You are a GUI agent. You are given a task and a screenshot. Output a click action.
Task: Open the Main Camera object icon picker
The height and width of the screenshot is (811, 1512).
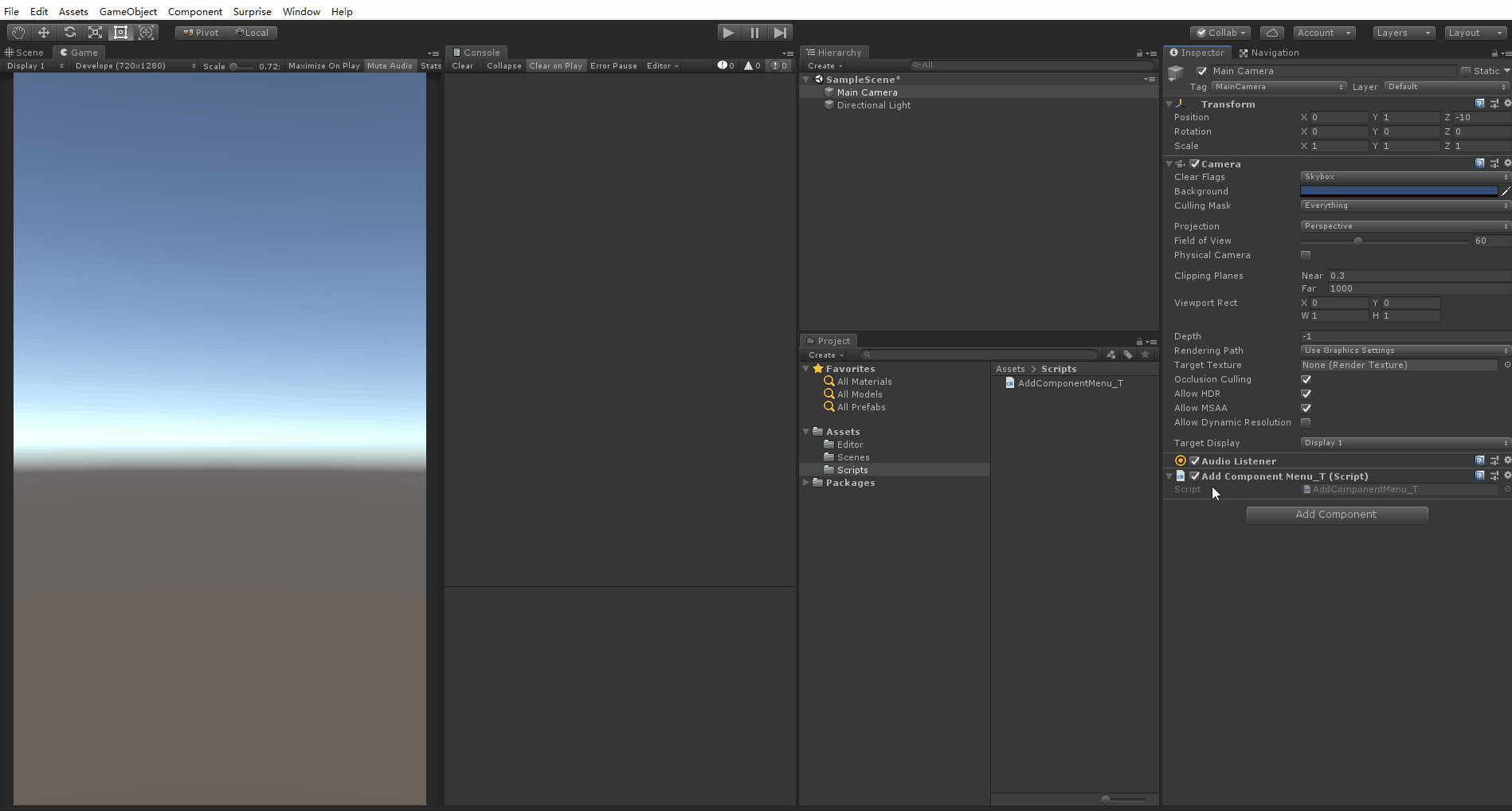click(1176, 73)
